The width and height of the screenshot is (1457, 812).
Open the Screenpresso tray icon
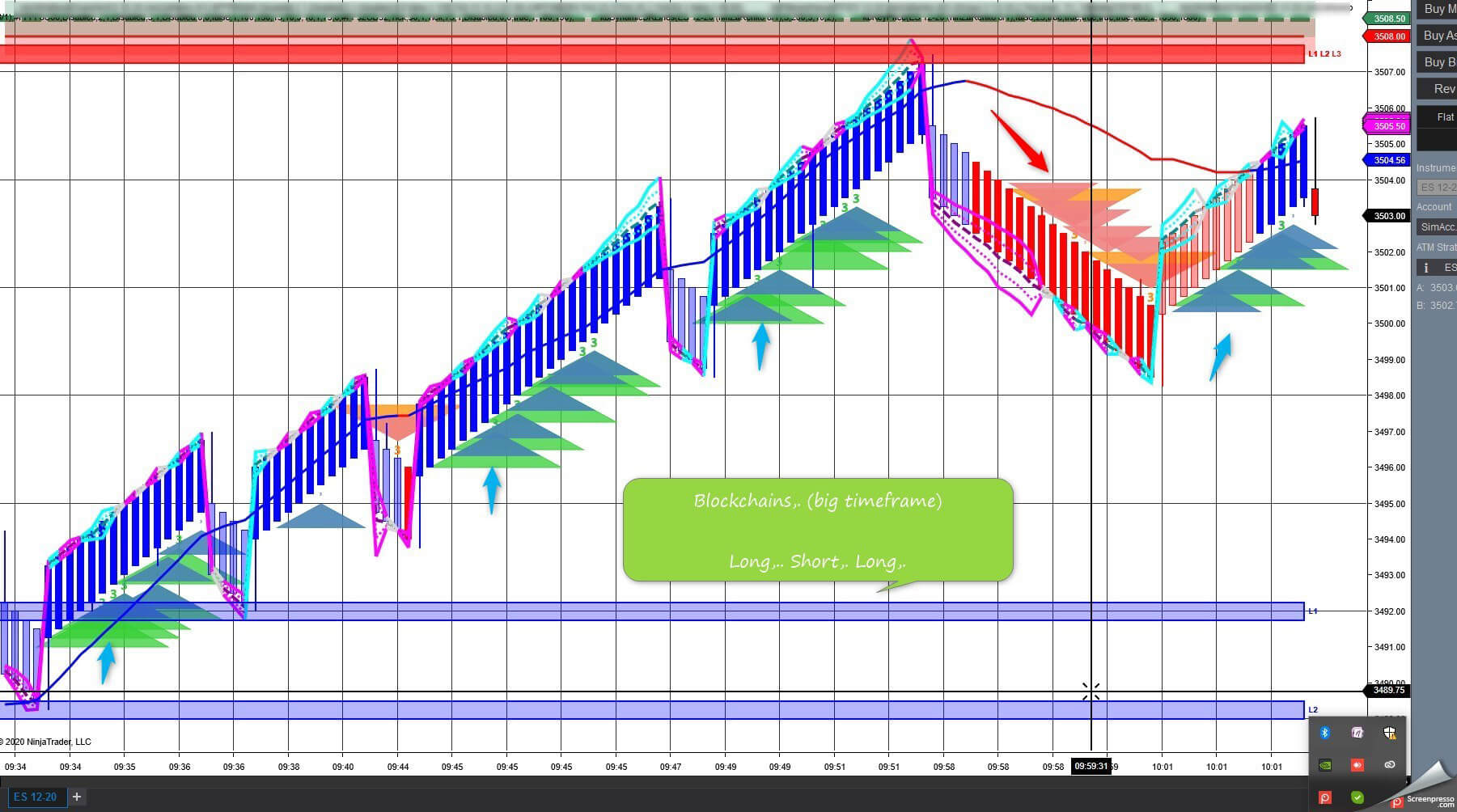click(x=1325, y=797)
